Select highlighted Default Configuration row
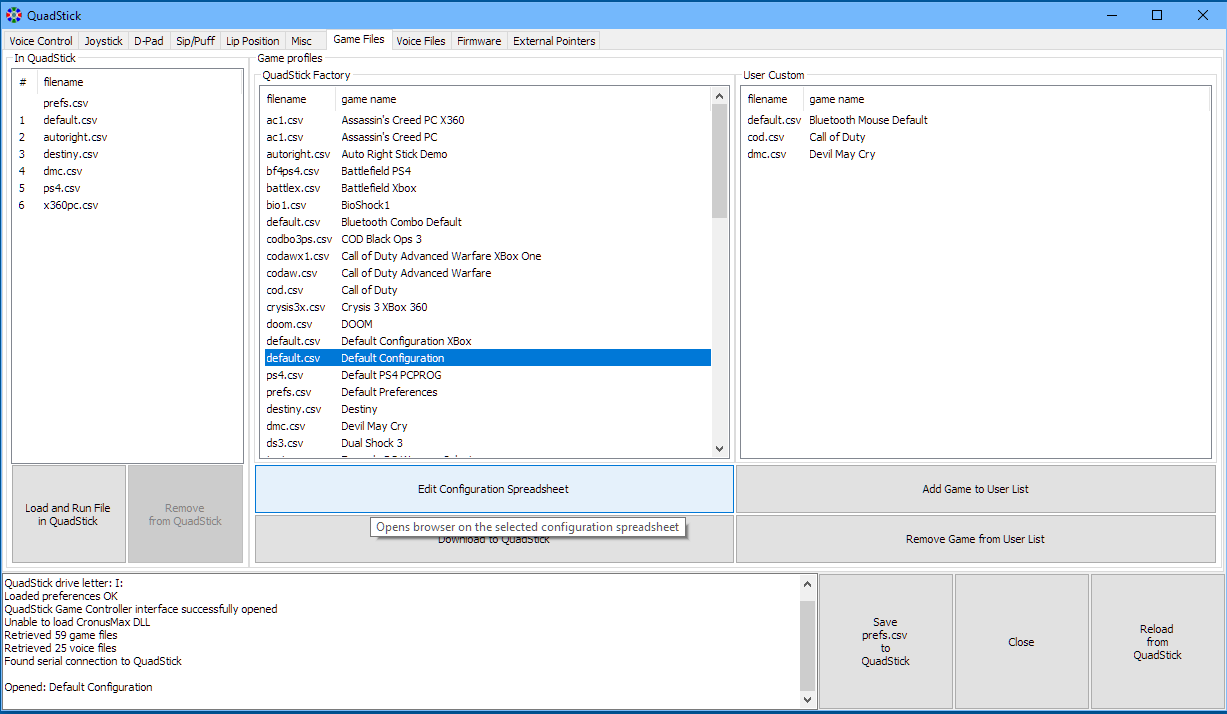Screen dimensions: 1227x714 (487, 358)
